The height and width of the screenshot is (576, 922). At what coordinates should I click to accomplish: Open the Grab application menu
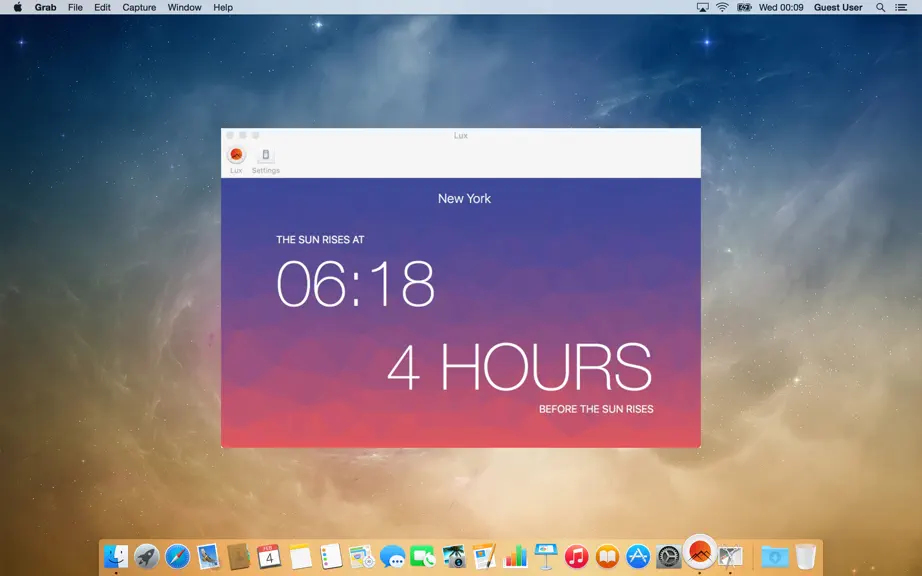pyautogui.click(x=45, y=7)
